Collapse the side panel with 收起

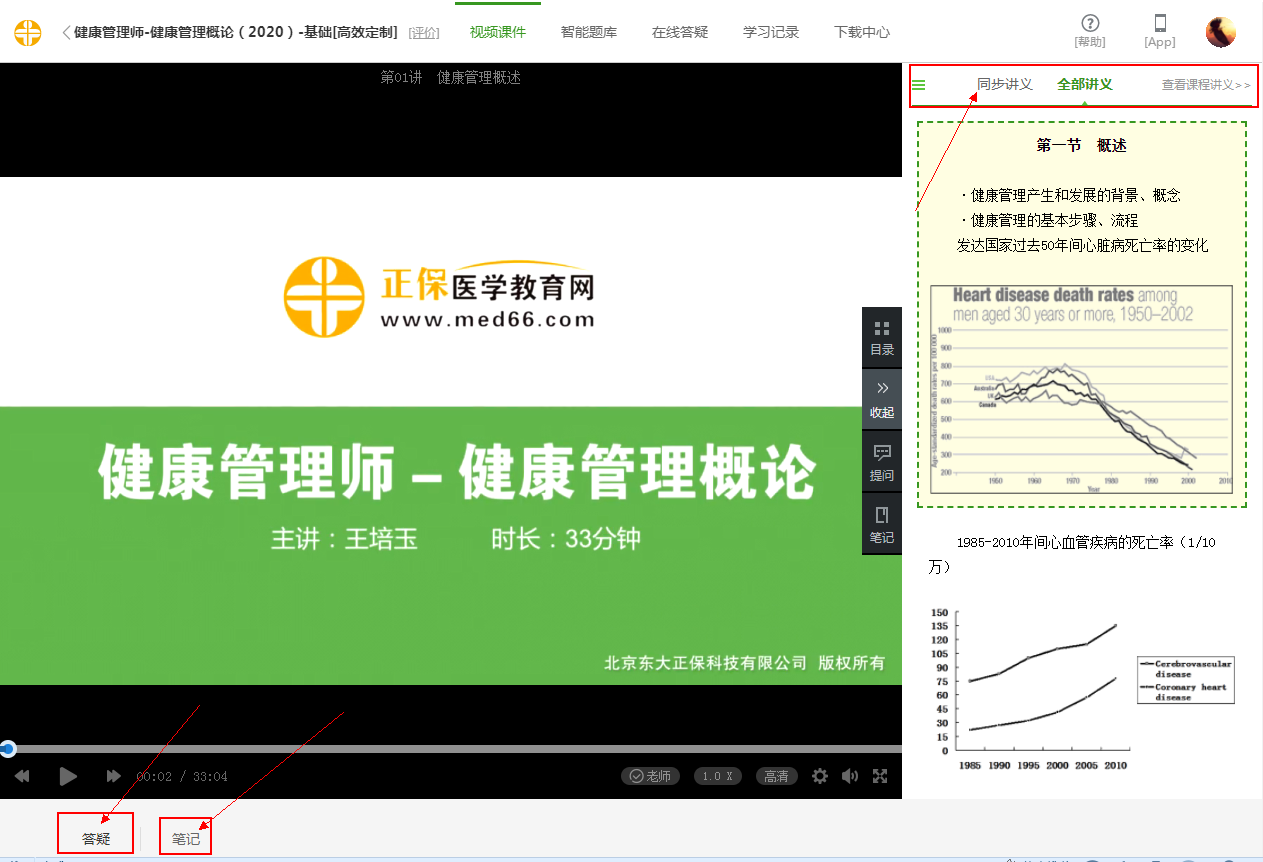(881, 400)
